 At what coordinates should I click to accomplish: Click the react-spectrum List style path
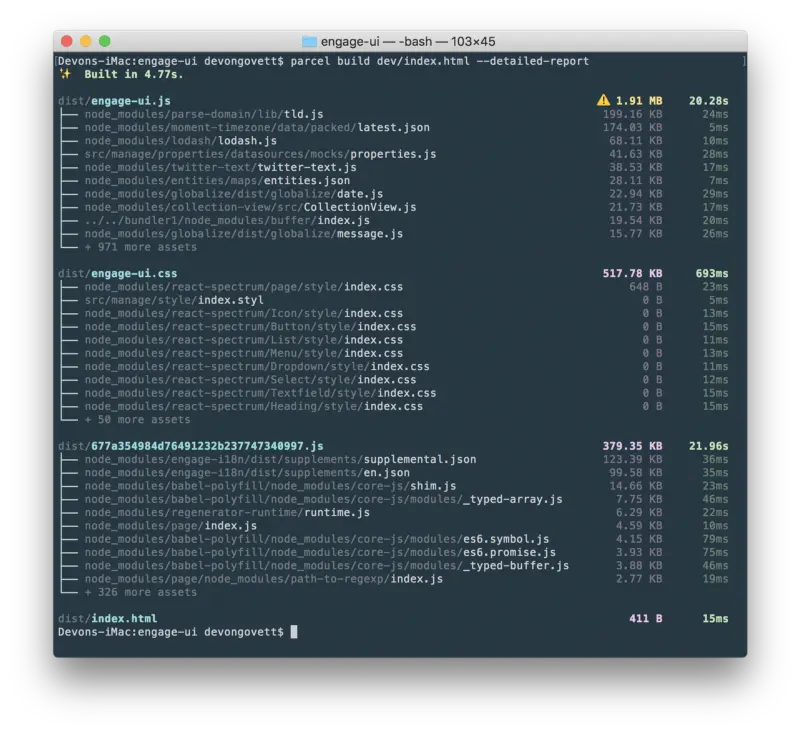click(244, 340)
